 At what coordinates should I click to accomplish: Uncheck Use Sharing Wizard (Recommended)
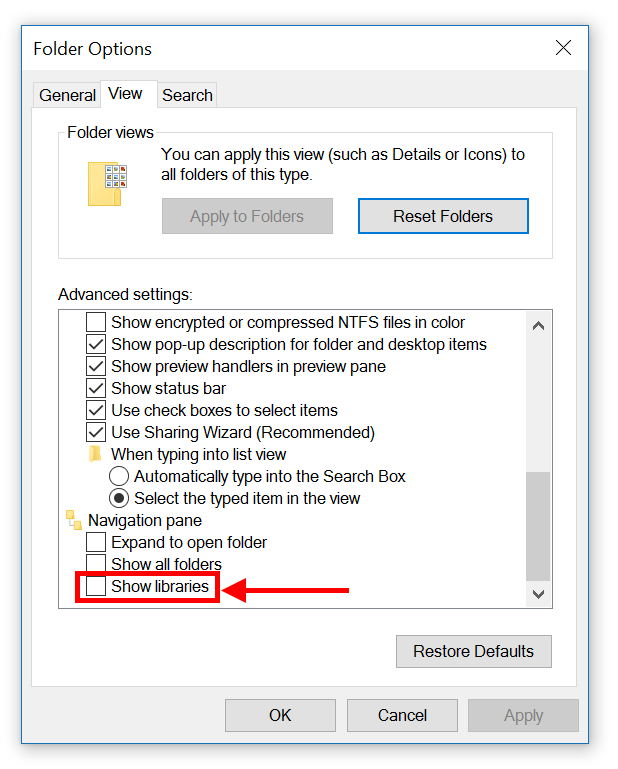pos(96,432)
